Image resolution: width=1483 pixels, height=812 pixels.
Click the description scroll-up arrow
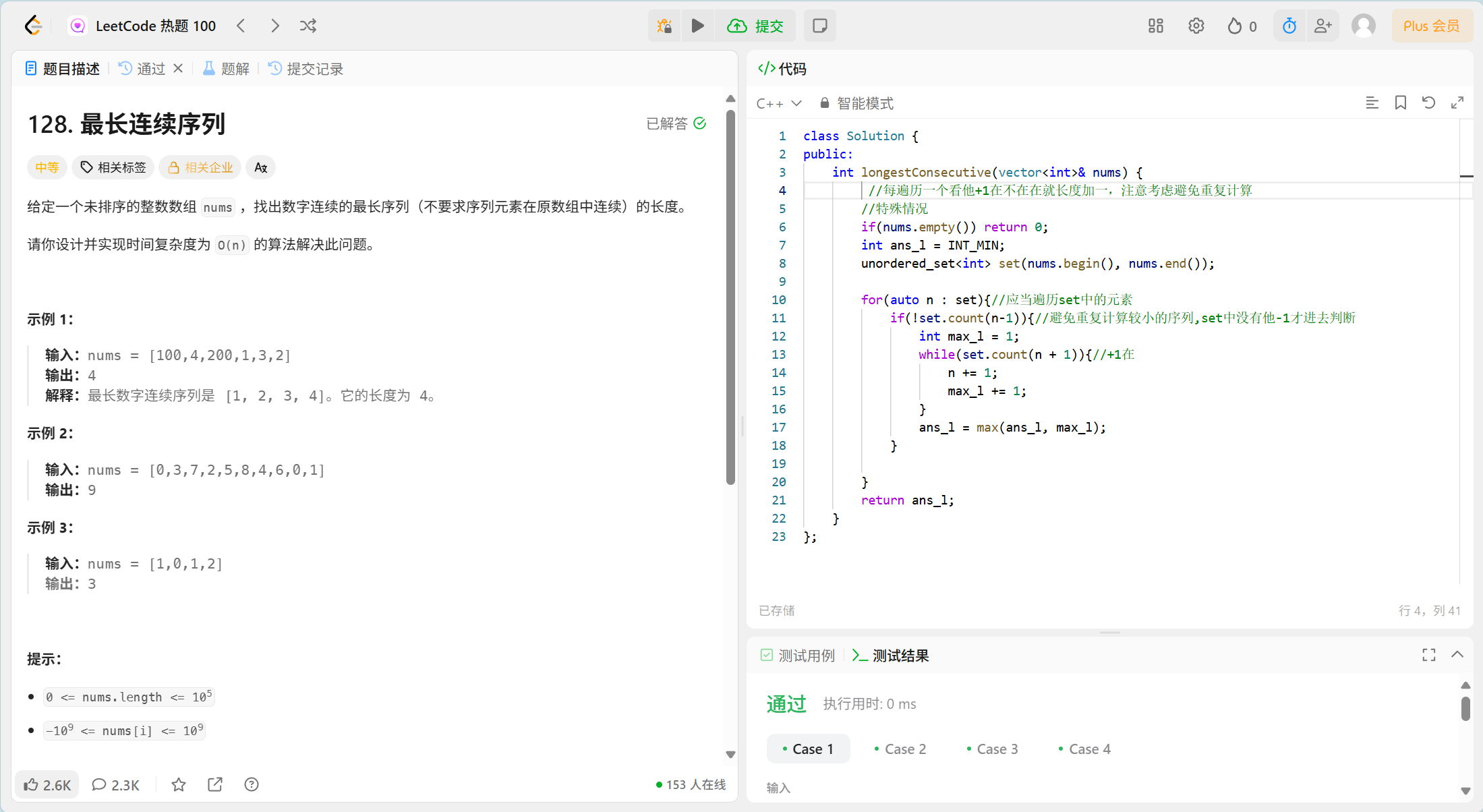pos(730,99)
